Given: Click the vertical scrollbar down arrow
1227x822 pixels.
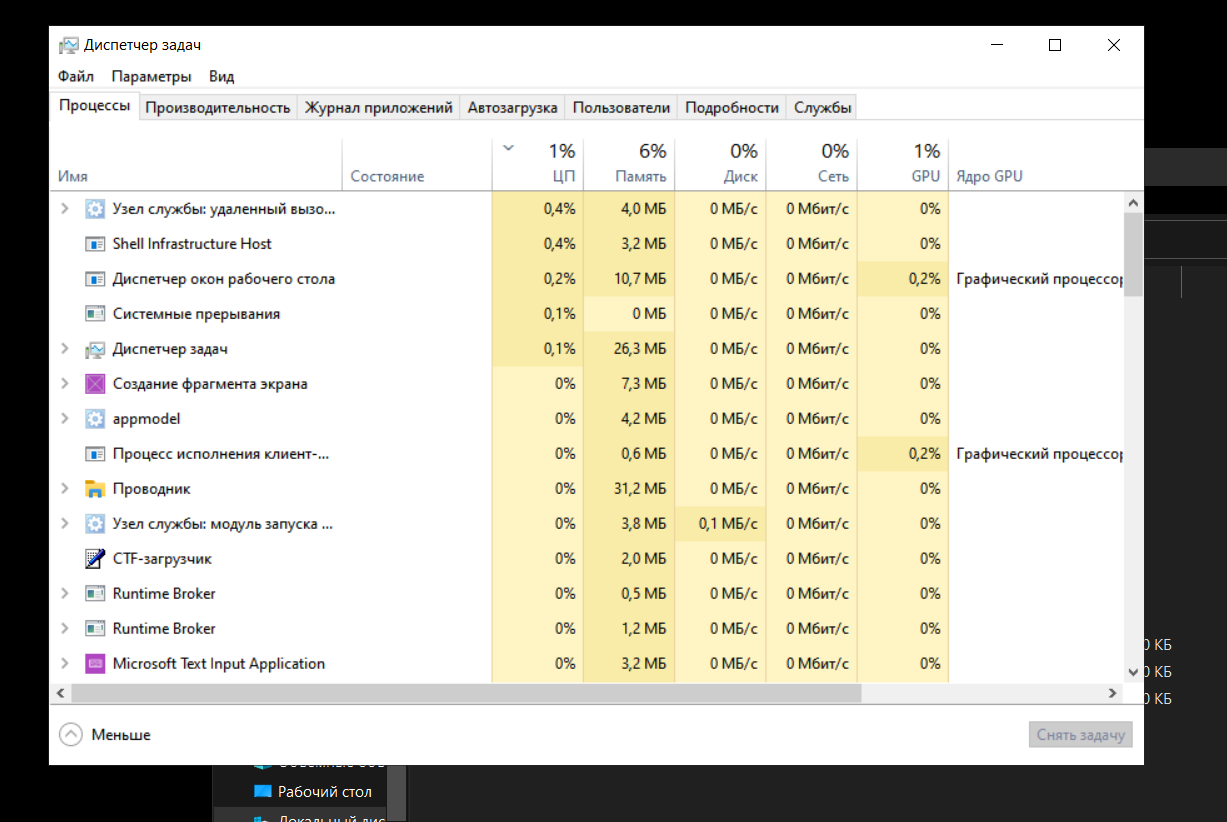Looking at the screenshot, I should pos(1133,673).
